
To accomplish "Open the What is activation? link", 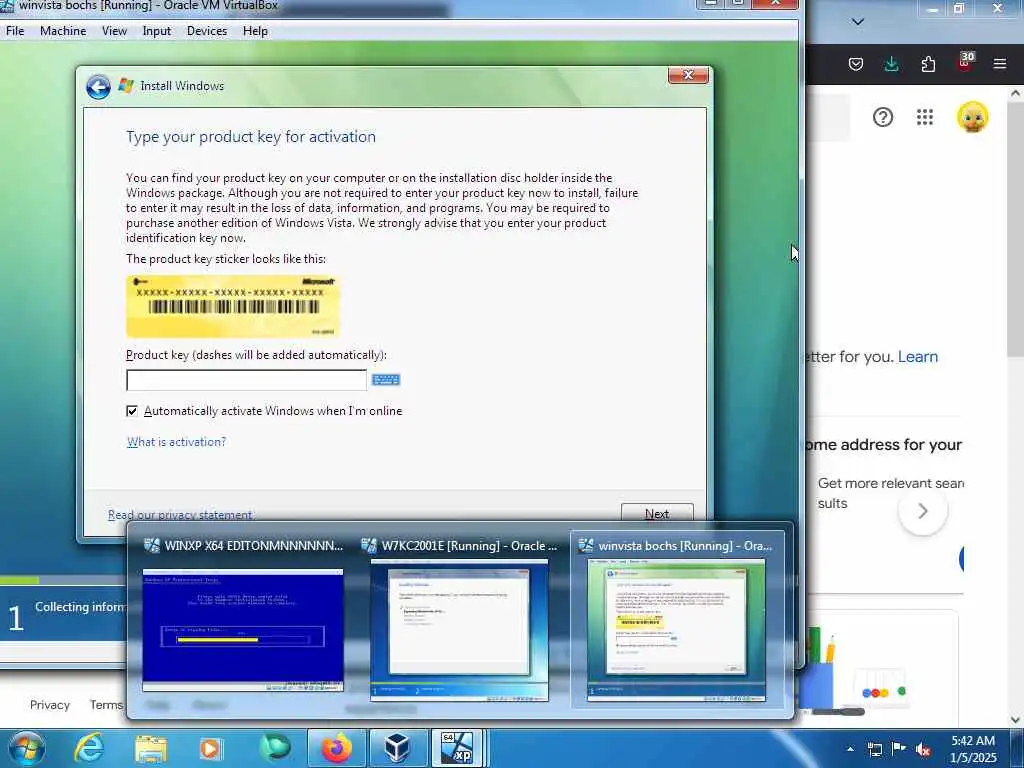I will (x=176, y=442).
